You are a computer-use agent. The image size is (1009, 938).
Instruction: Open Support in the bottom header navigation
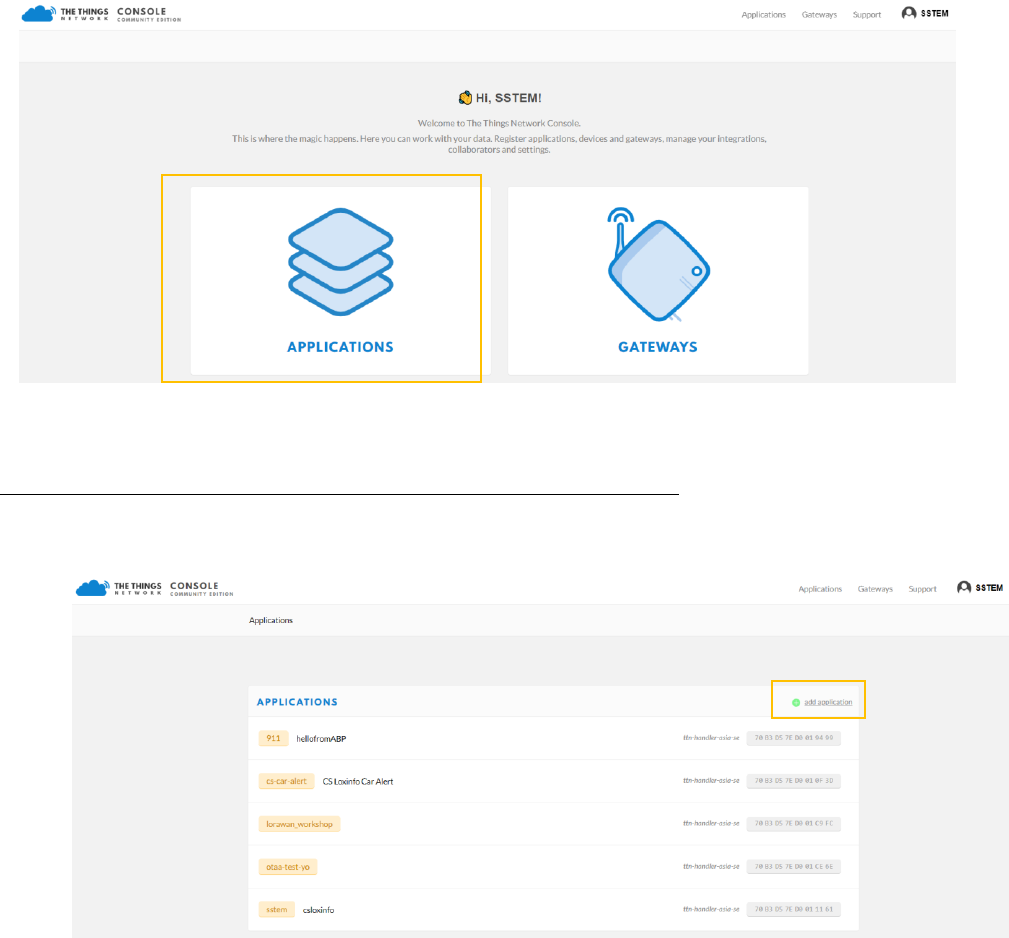922,589
